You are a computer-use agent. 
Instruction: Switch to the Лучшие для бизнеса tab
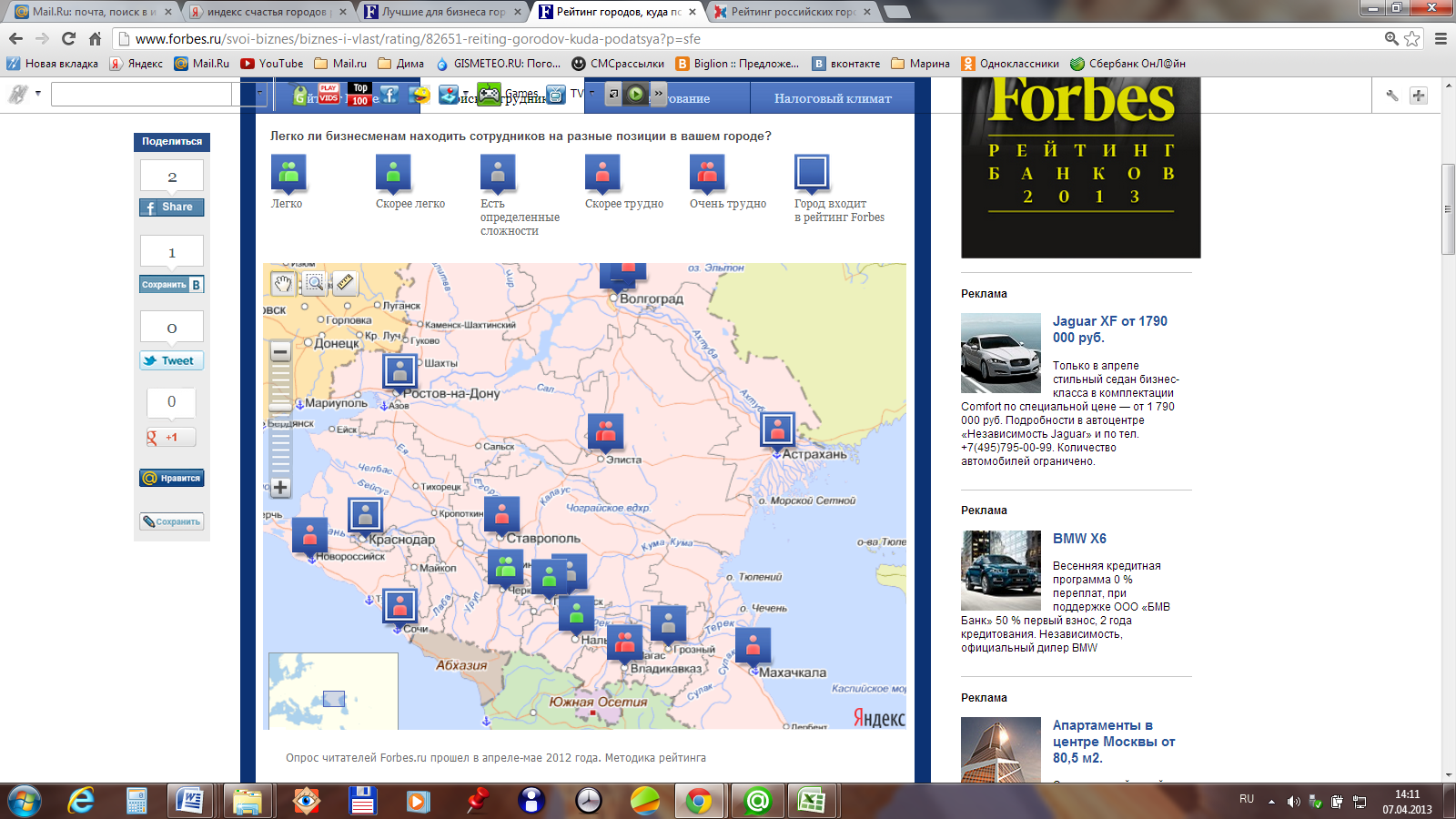click(x=442, y=12)
